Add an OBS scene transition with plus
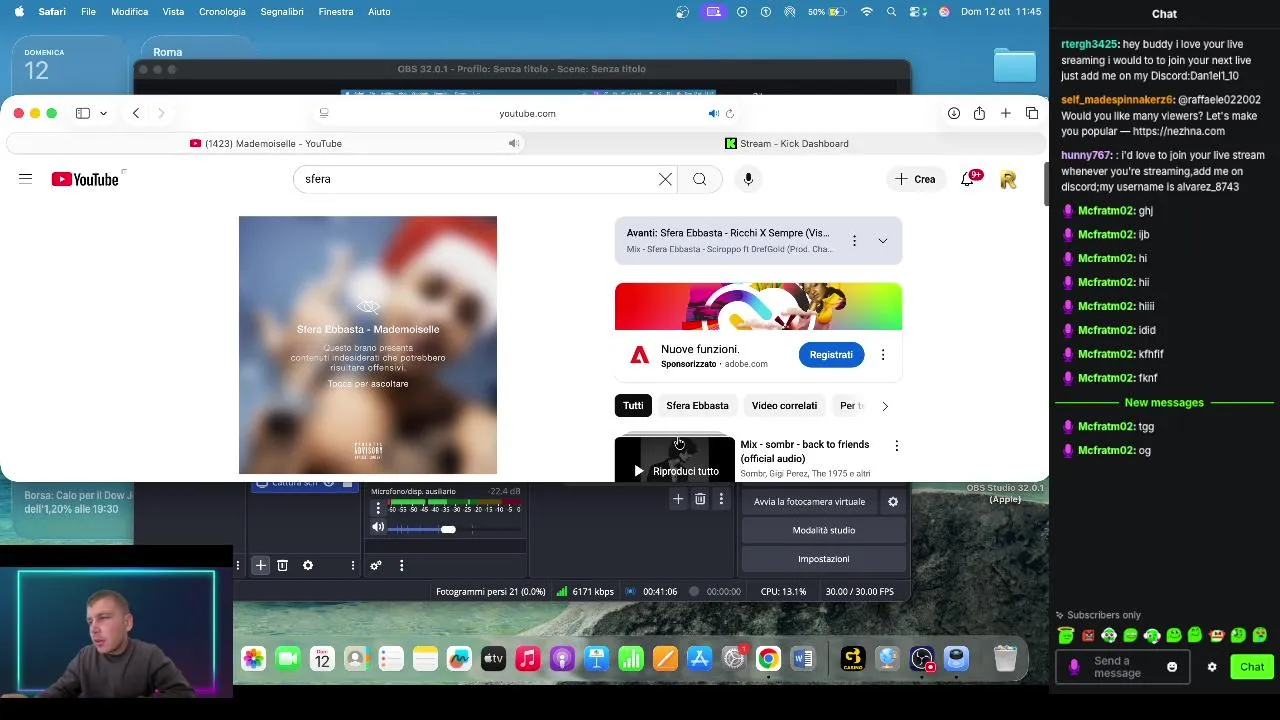The image size is (1280, 720). pos(678,499)
